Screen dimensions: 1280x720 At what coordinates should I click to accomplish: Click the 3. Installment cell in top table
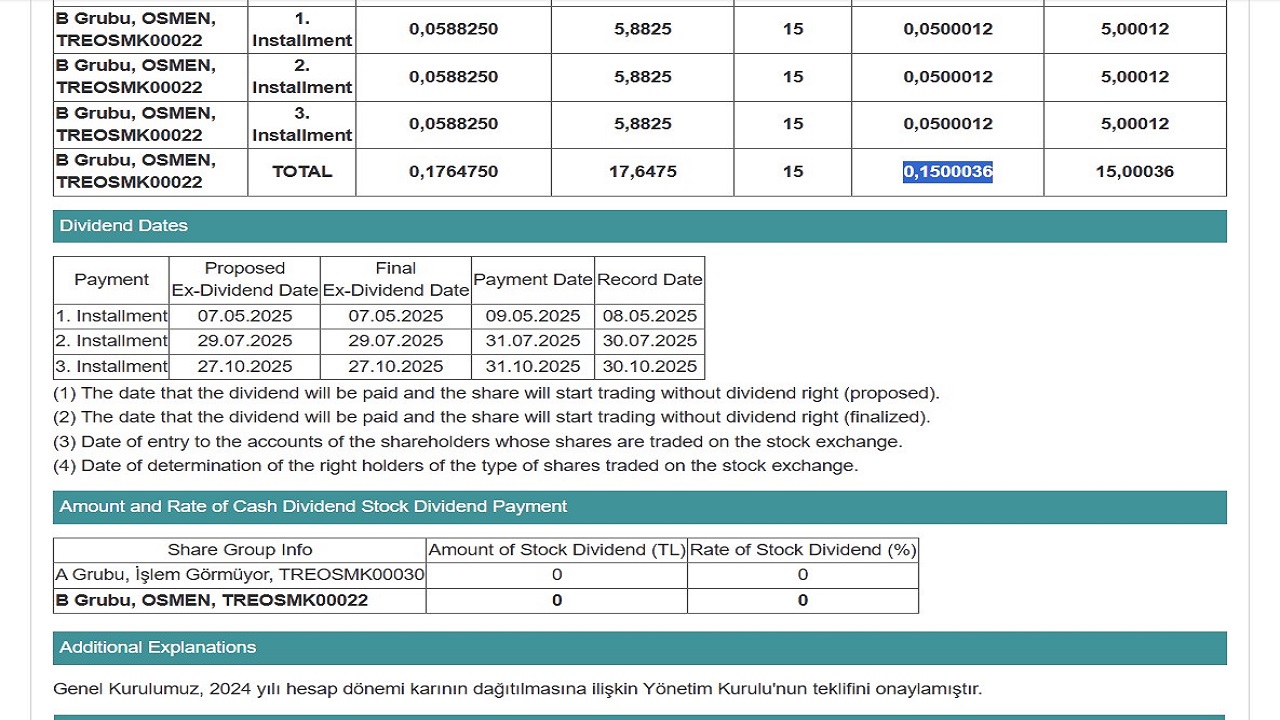[302, 124]
